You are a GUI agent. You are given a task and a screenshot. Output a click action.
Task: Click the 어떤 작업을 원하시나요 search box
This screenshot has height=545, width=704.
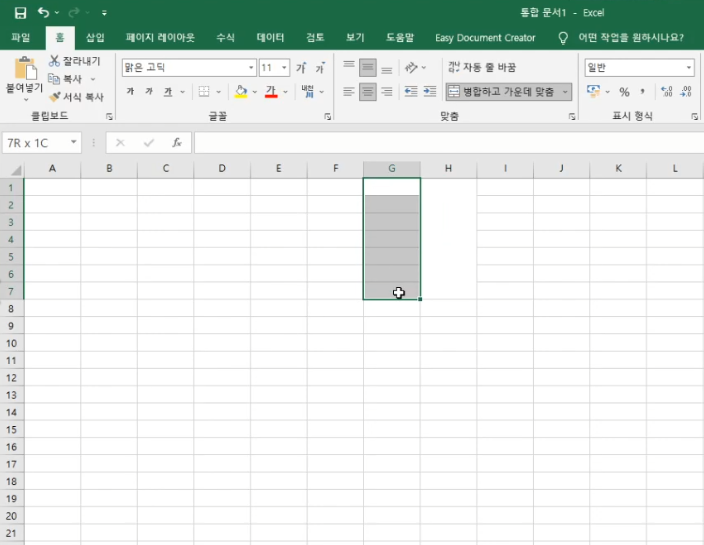[631, 37]
